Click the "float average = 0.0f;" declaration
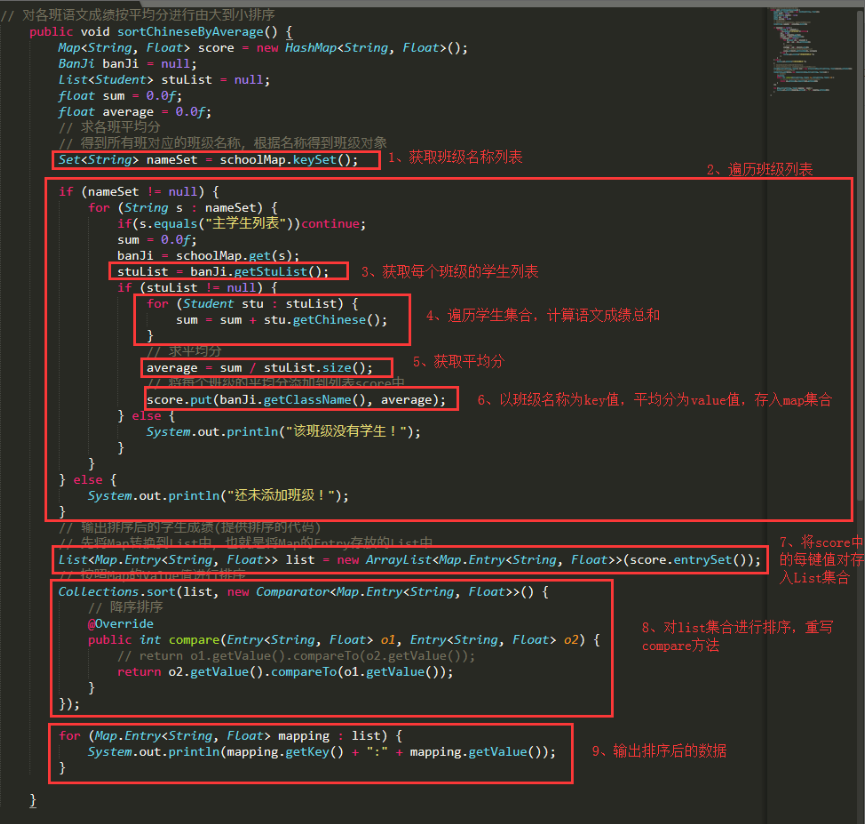This screenshot has width=865, height=824. (x=135, y=112)
